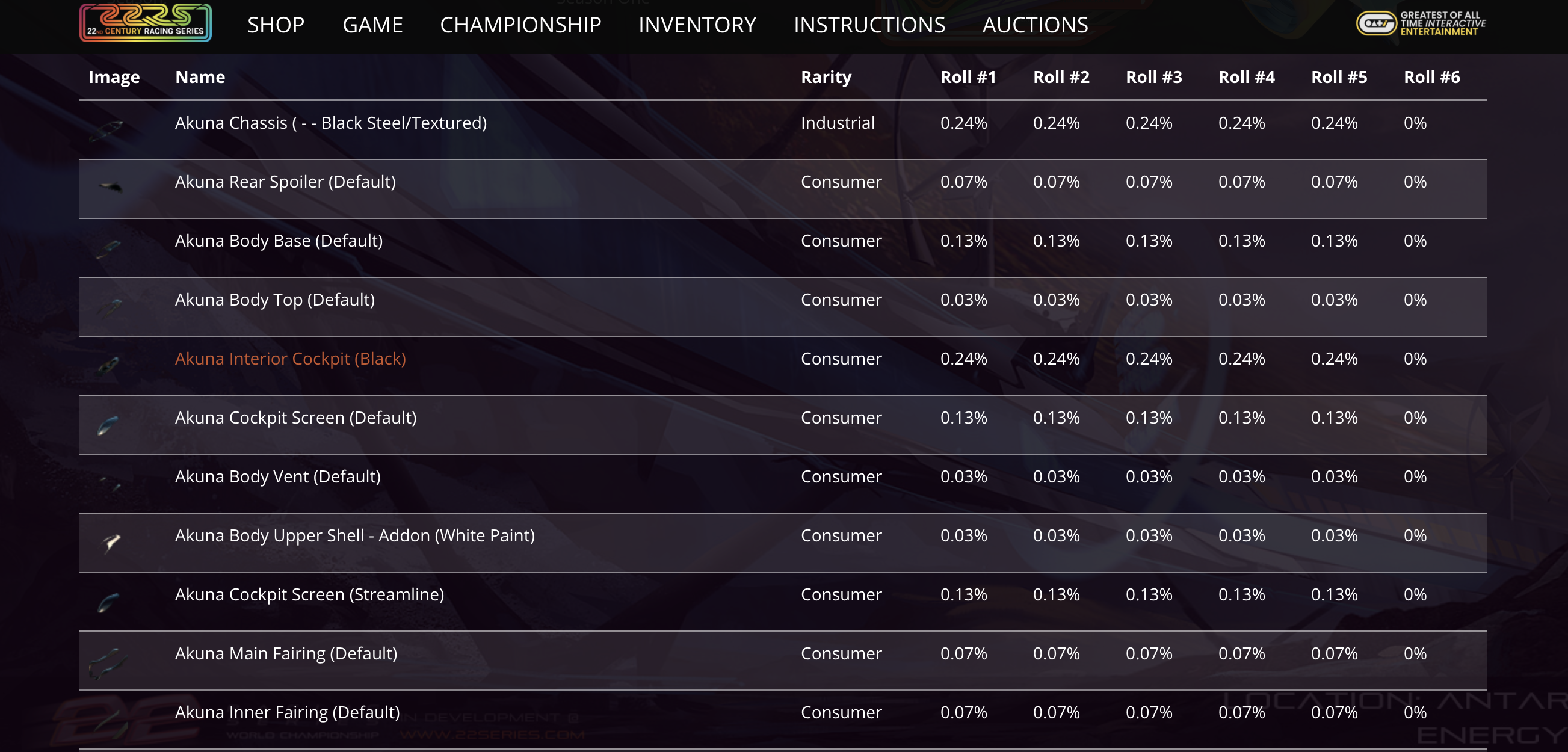This screenshot has width=1568, height=752.
Task: Open the SHOP menu
Action: click(276, 25)
